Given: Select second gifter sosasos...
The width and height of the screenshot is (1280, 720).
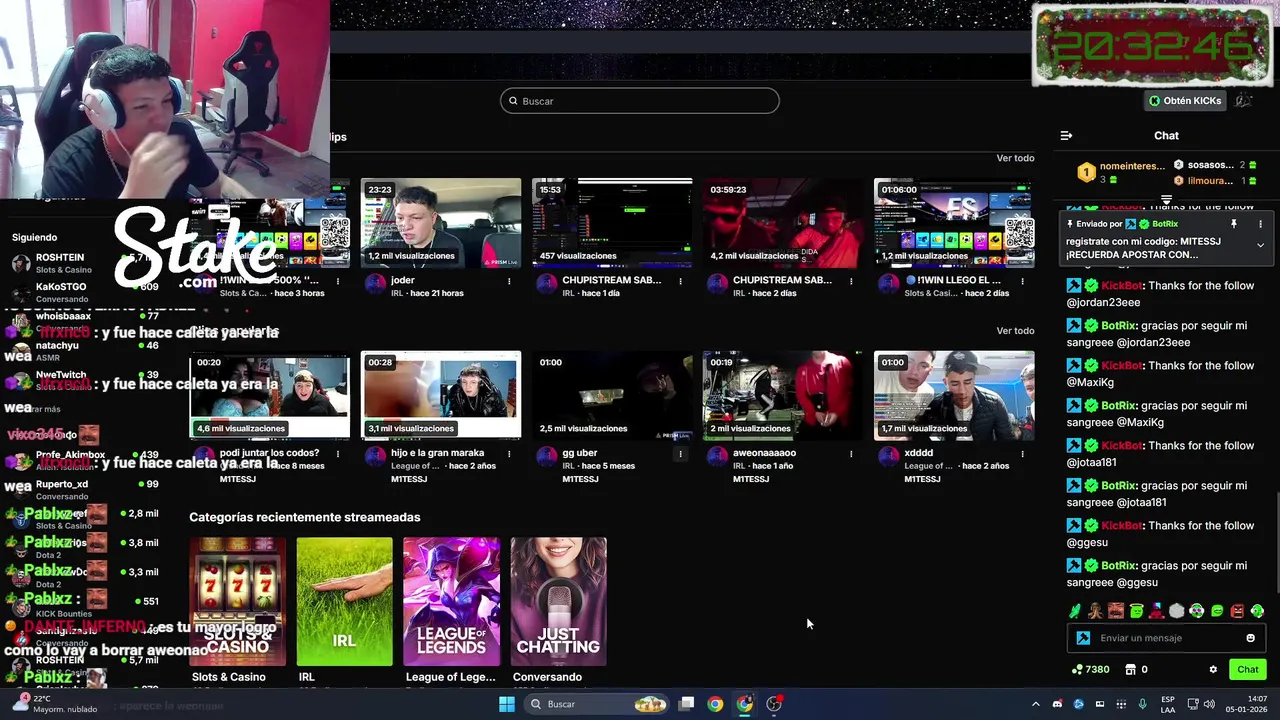Looking at the screenshot, I should point(1215,165).
